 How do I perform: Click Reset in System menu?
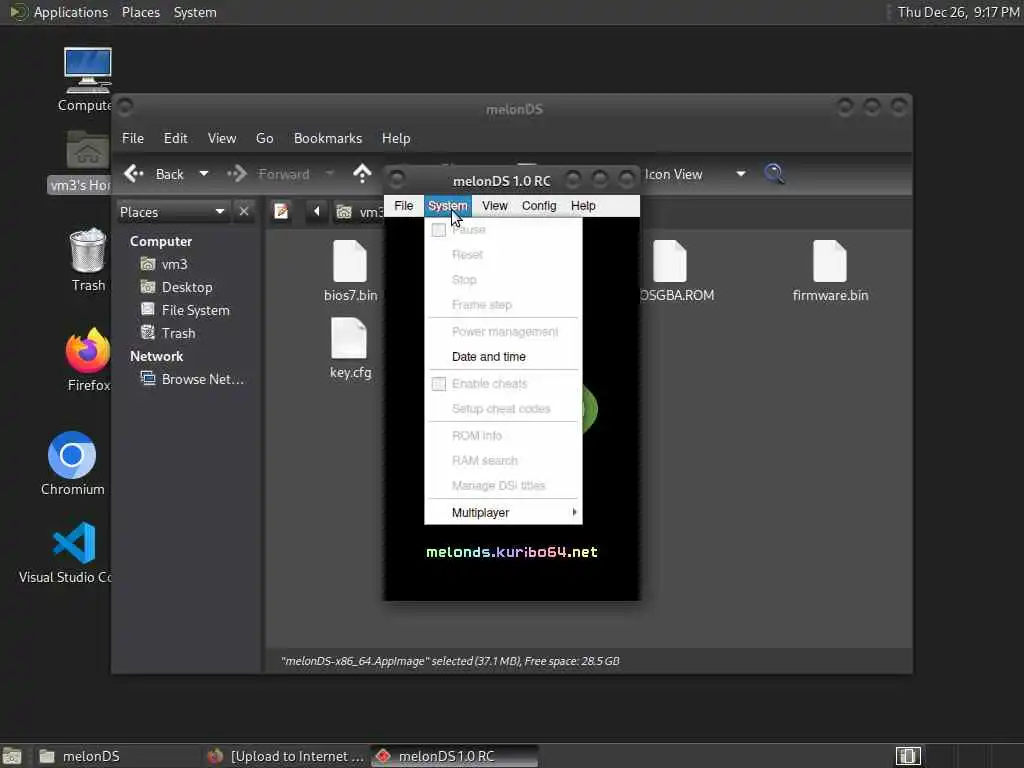click(504, 255)
